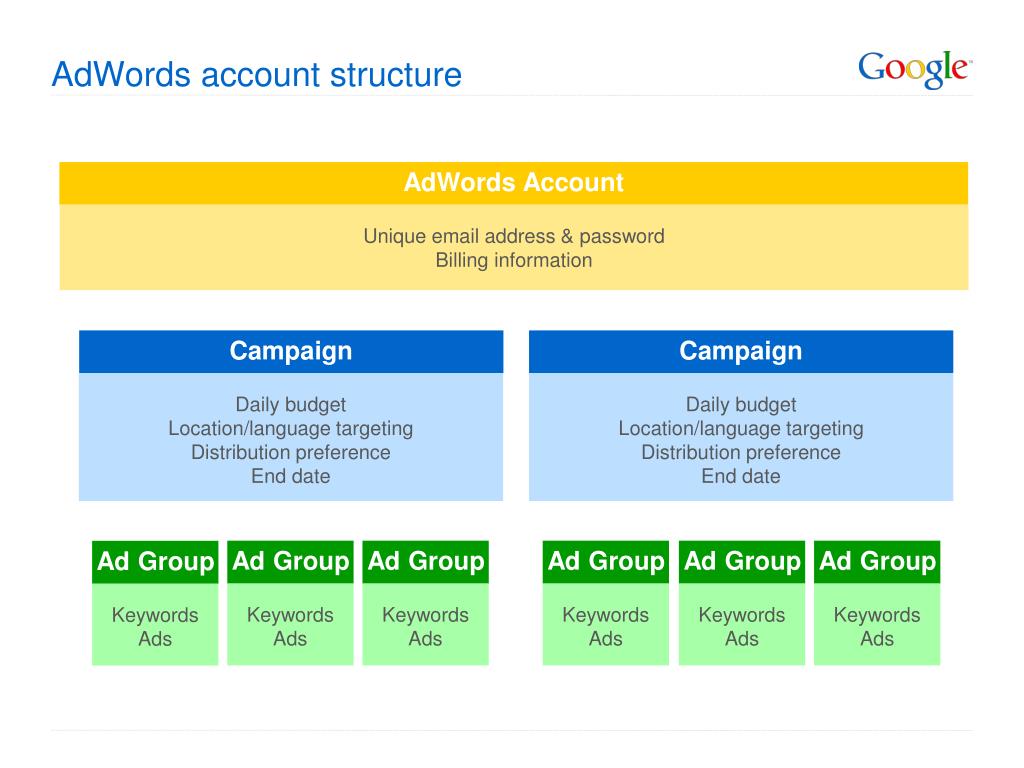Select the 'AdWords account structure' slide title
This screenshot has width=1024, height=768.
coord(257,74)
